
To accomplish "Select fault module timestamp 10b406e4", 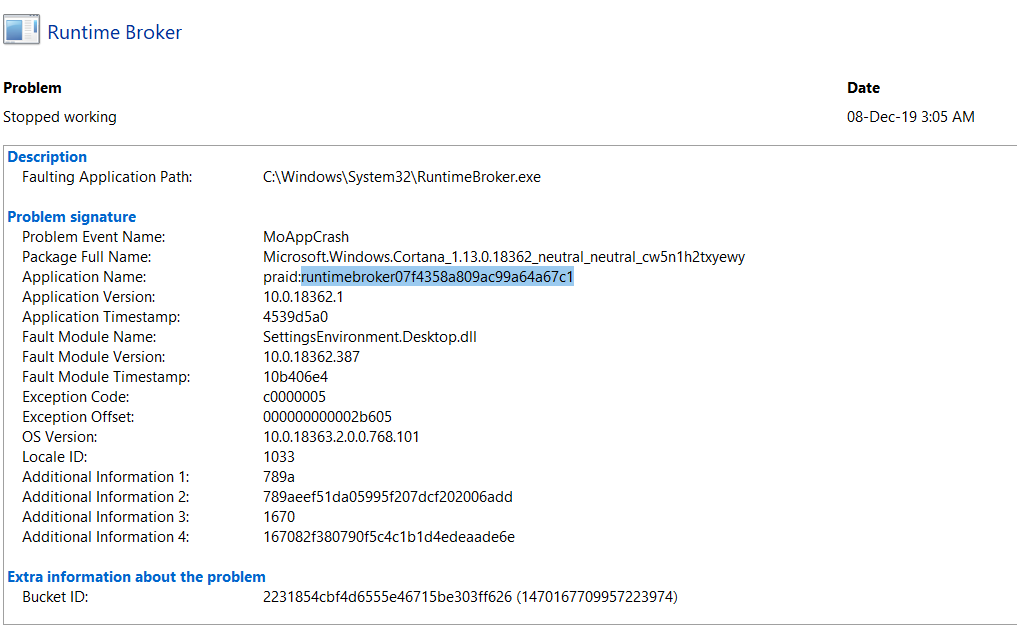I will [x=295, y=377].
